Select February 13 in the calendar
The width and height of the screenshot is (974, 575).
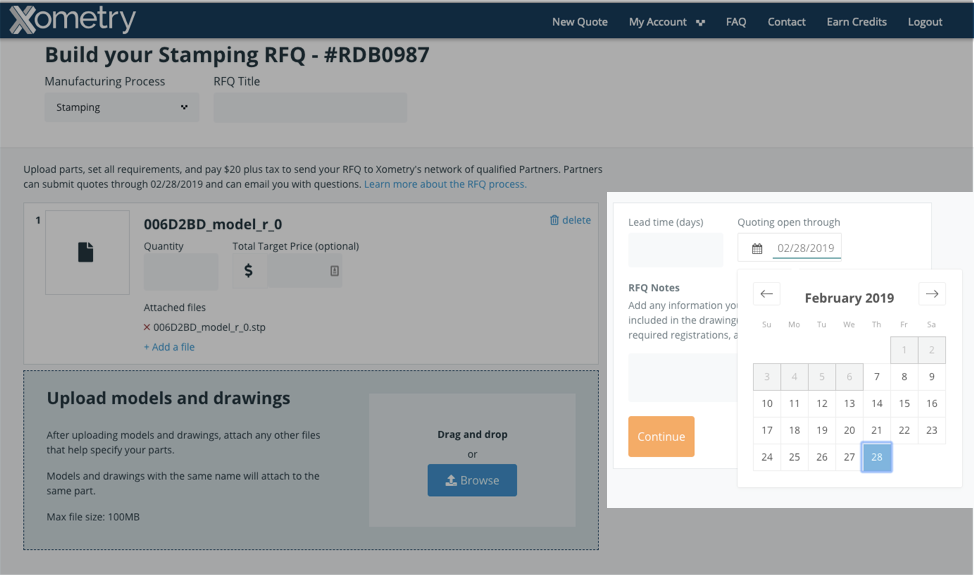(849, 404)
